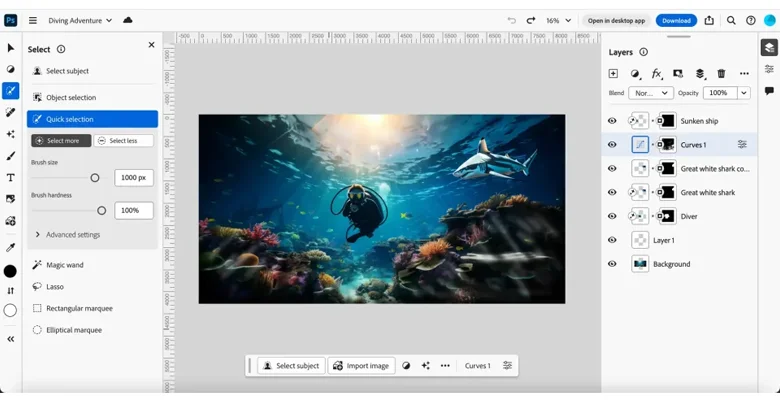Select the healing brush tool
This screenshot has width=780, height=400.
[10, 112]
